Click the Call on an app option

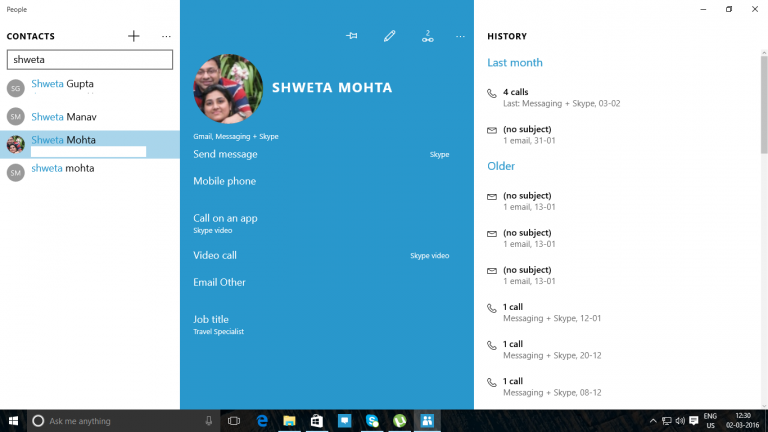[x=226, y=218]
